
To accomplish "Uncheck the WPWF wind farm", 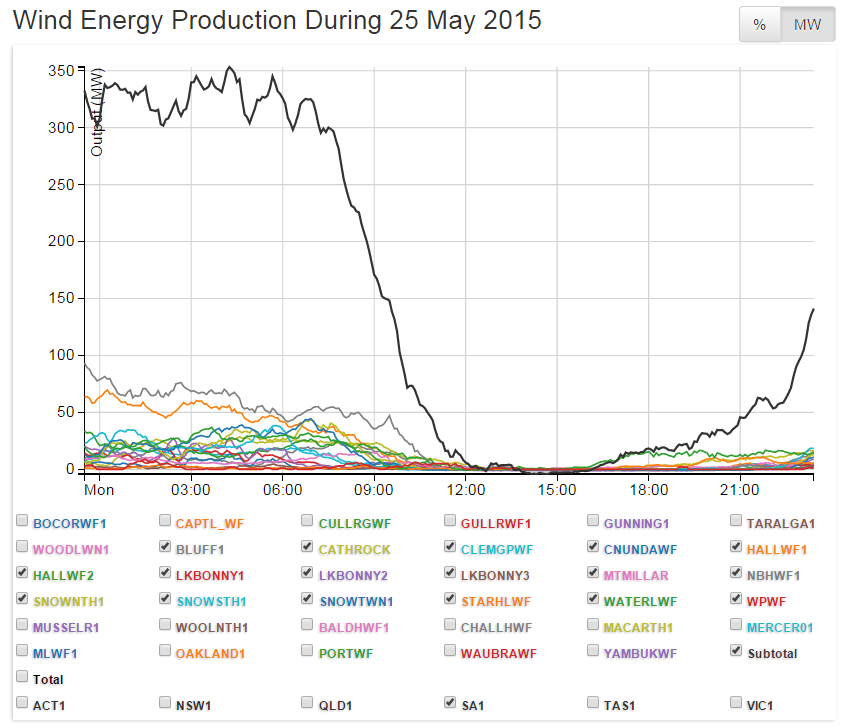I will coord(737,600).
